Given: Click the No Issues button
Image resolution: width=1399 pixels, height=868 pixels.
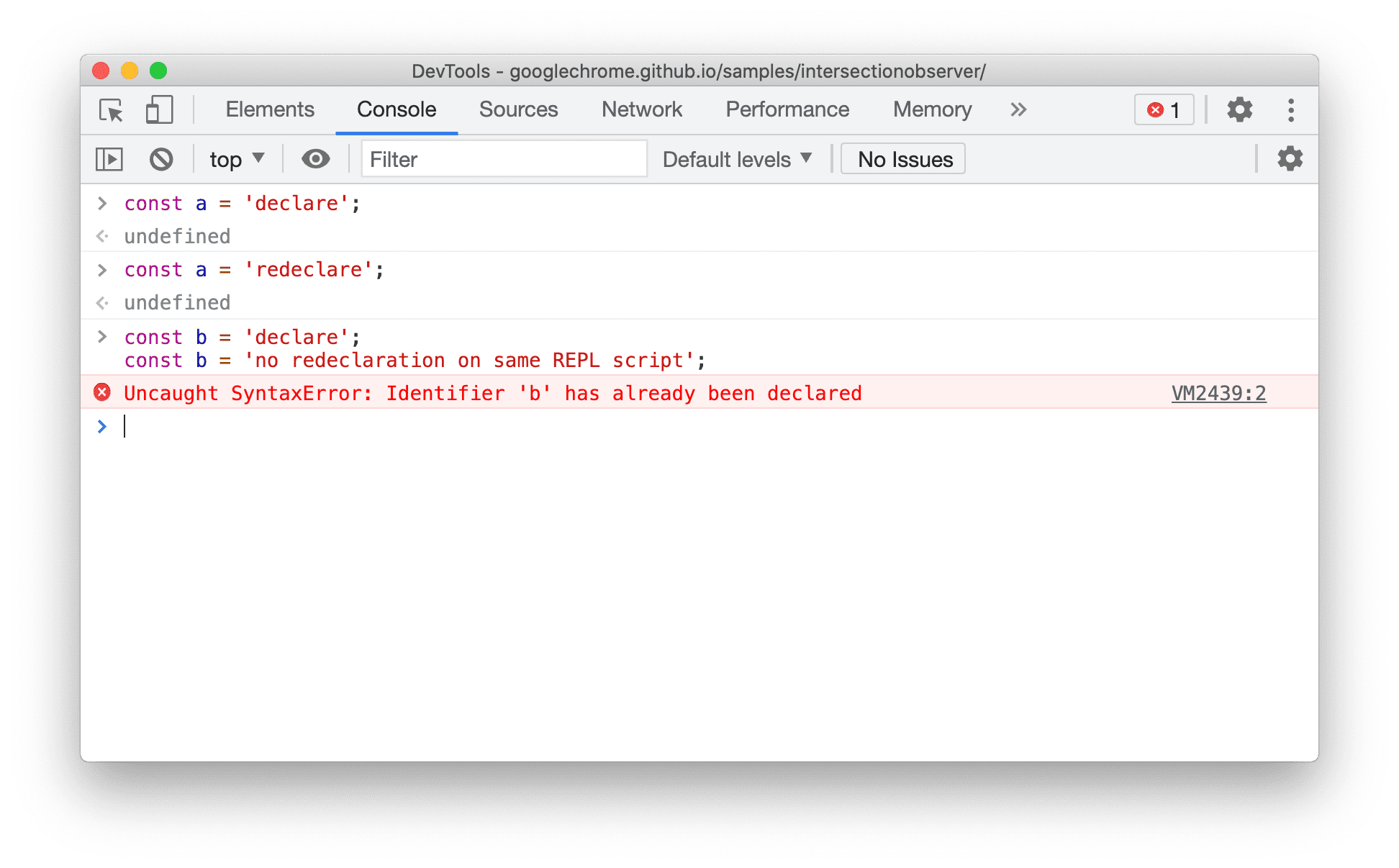Looking at the screenshot, I should pyautogui.click(x=905, y=160).
